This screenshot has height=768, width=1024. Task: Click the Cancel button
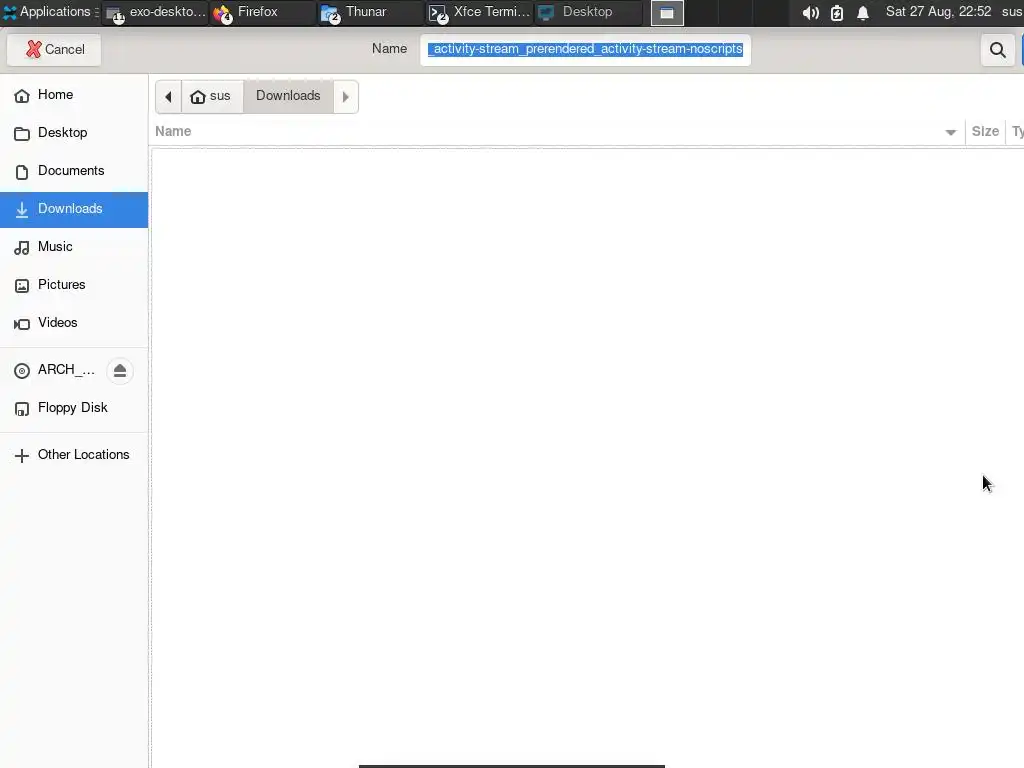pos(54,50)
